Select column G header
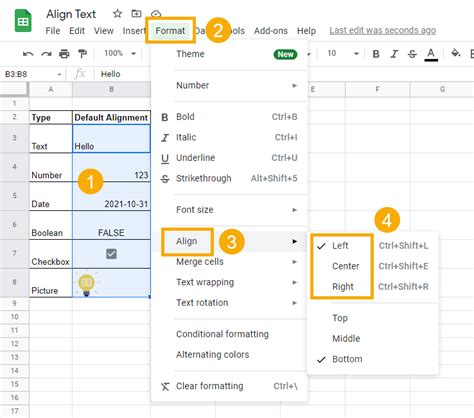The width and height of the screenshot is (474, 418). [442, 89]
